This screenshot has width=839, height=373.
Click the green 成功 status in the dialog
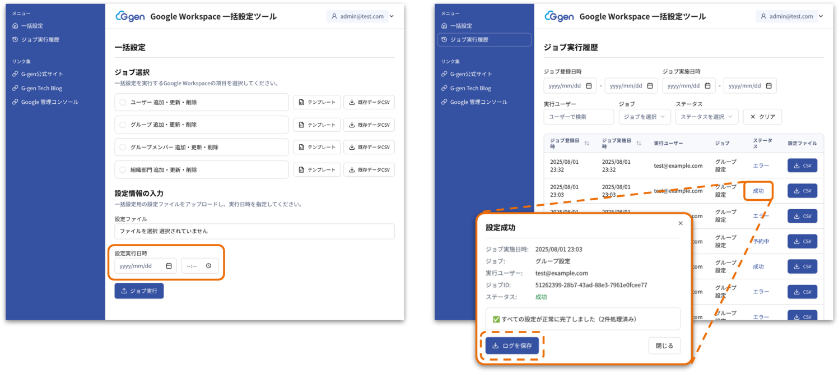(541, 296)
